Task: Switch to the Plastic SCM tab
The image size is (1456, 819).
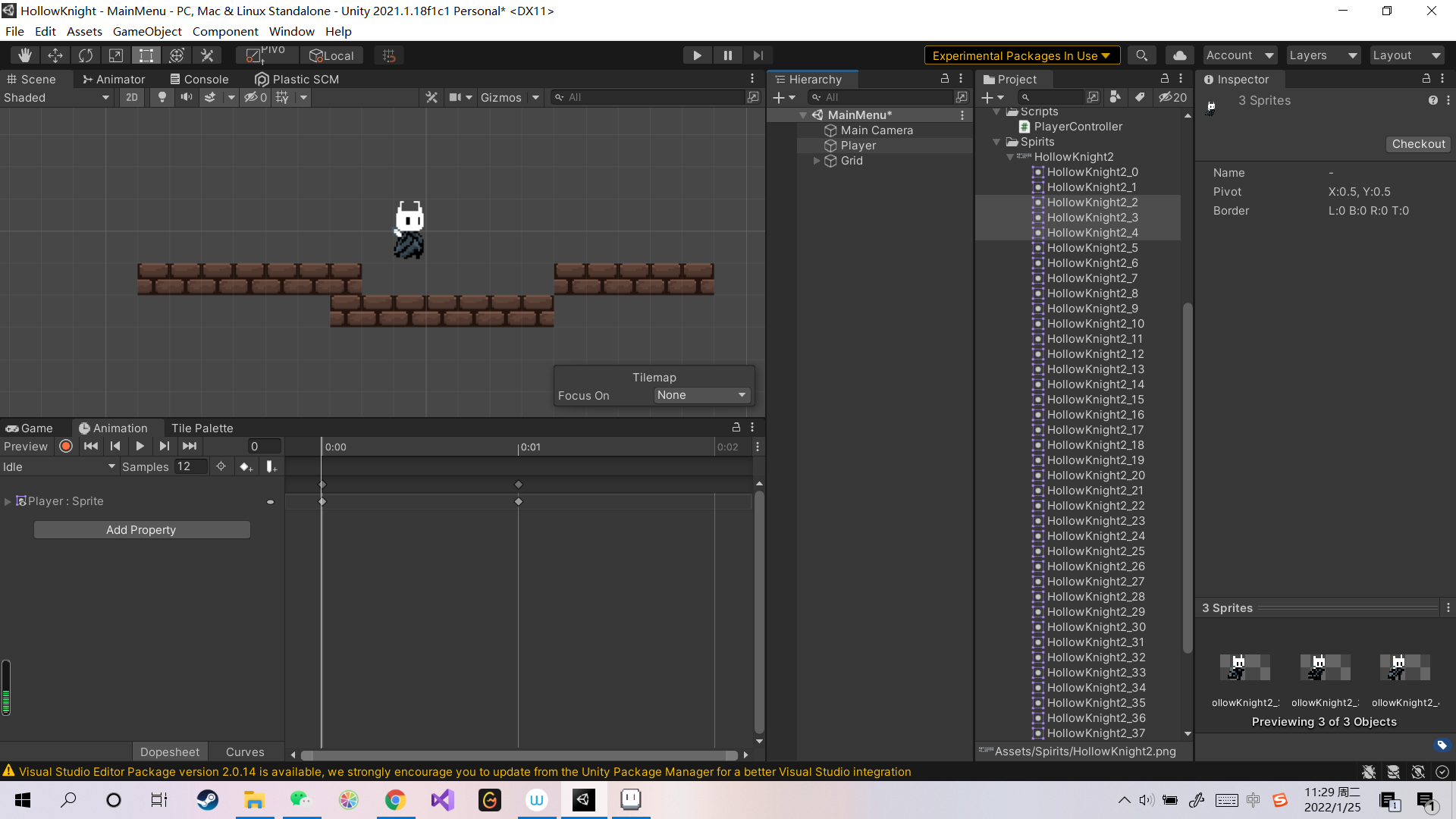Action: [x=297, y=79]
